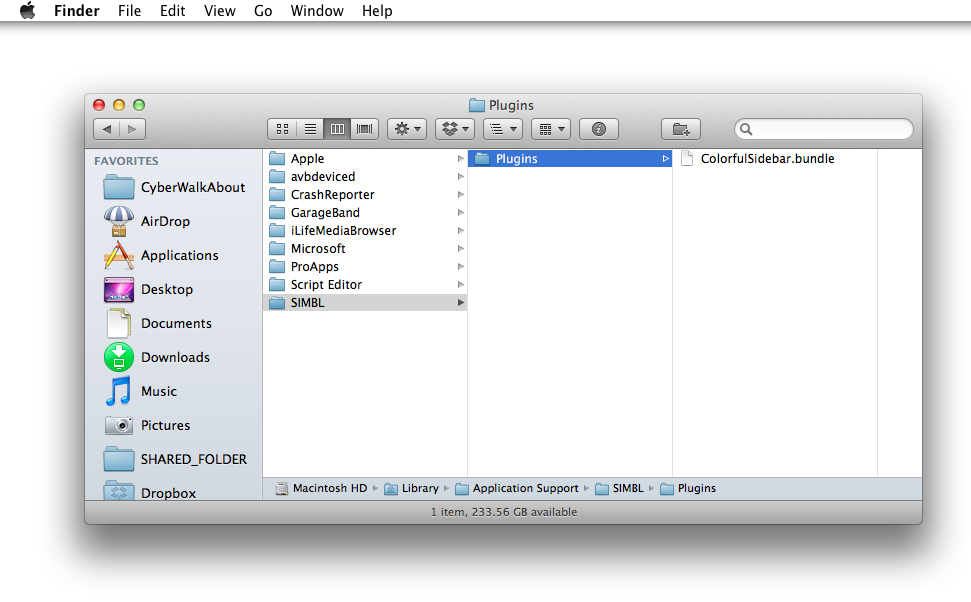Focus the Finder search field

click(x=824, y=129)
